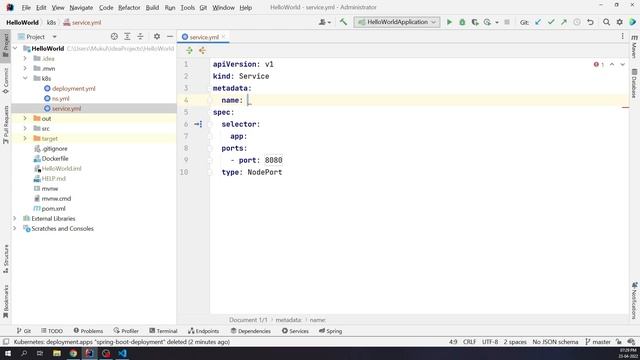The width and height of the screenshot is (640, 360).
Task: Expand External Libraries node
Action: click(x=15, y=218)
